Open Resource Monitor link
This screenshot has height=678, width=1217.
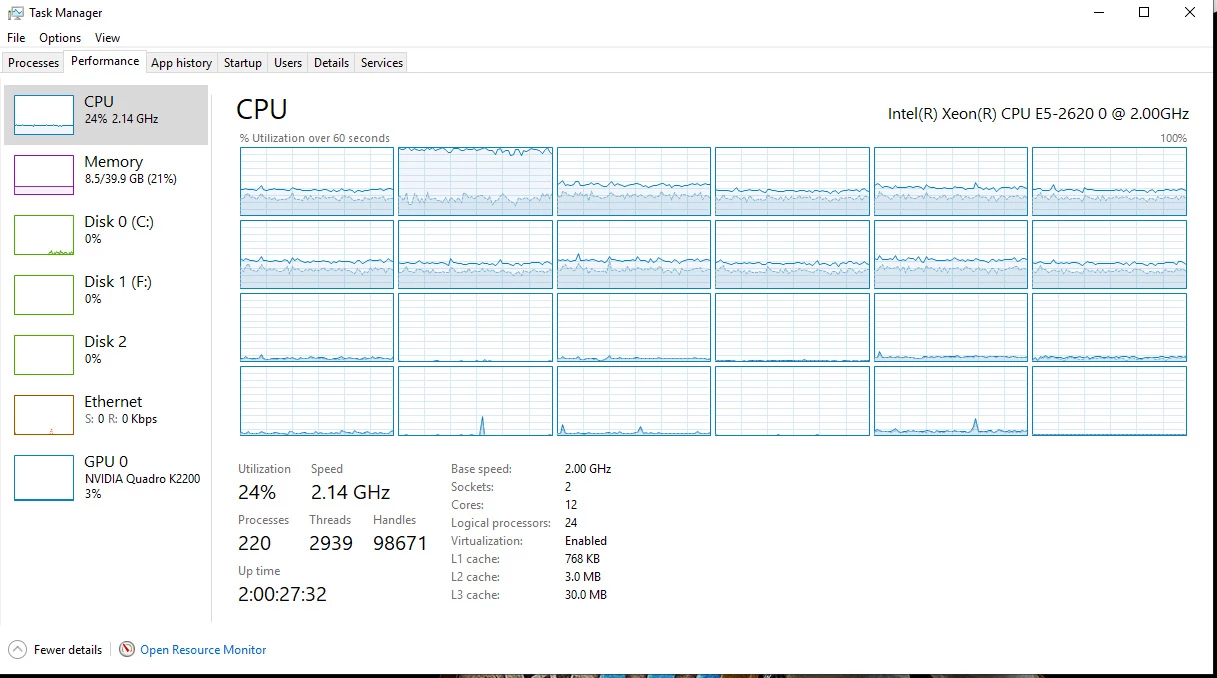click(x=203, y=650)
